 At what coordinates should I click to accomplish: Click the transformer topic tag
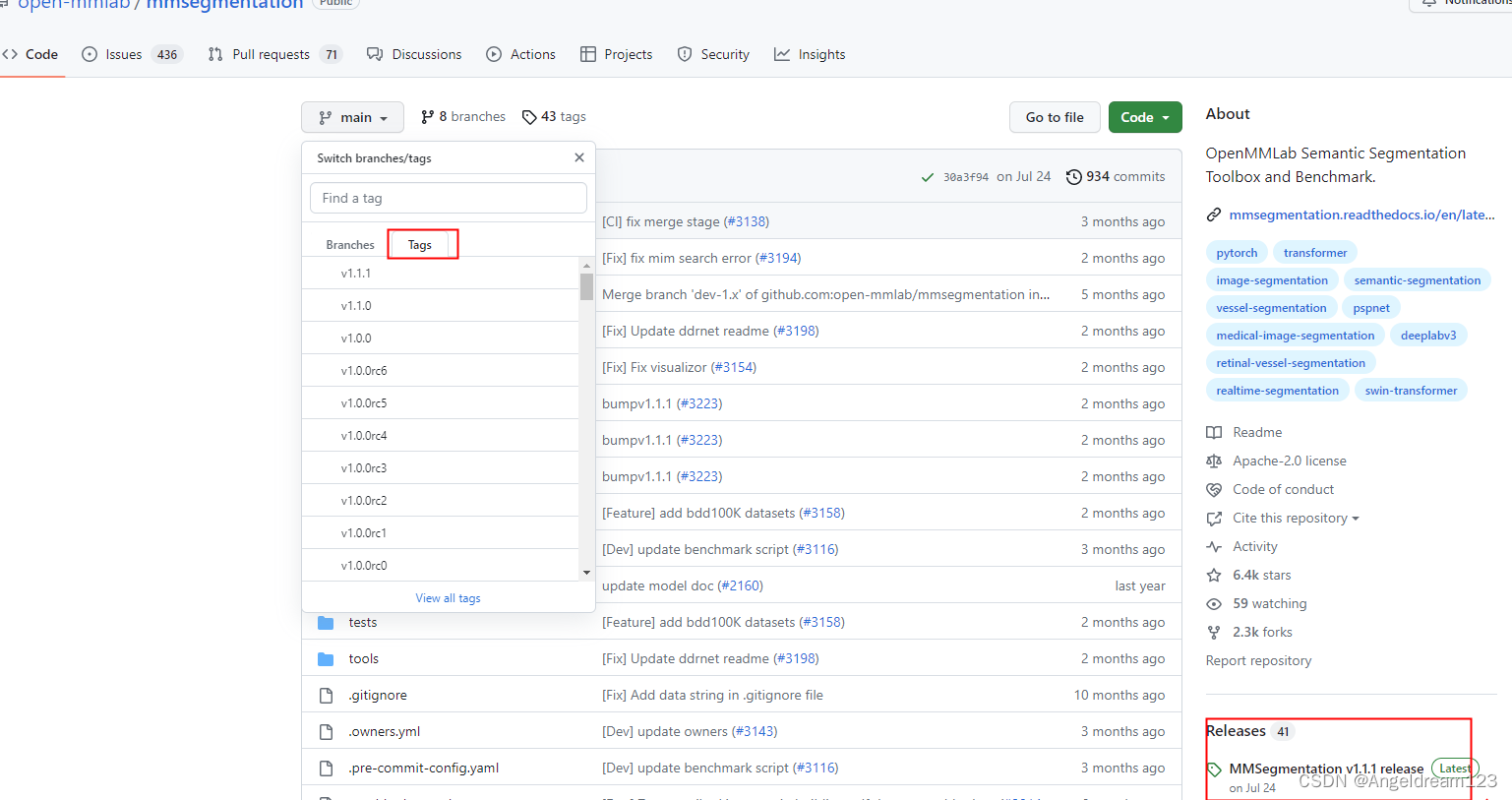(x=1315, y=253)
